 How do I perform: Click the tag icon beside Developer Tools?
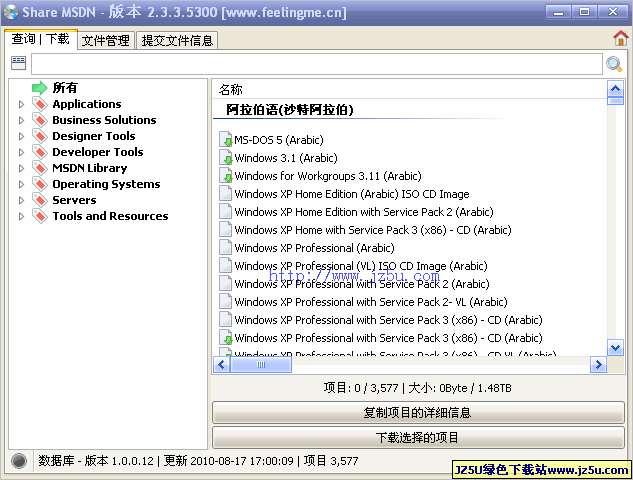pos(40,152)
